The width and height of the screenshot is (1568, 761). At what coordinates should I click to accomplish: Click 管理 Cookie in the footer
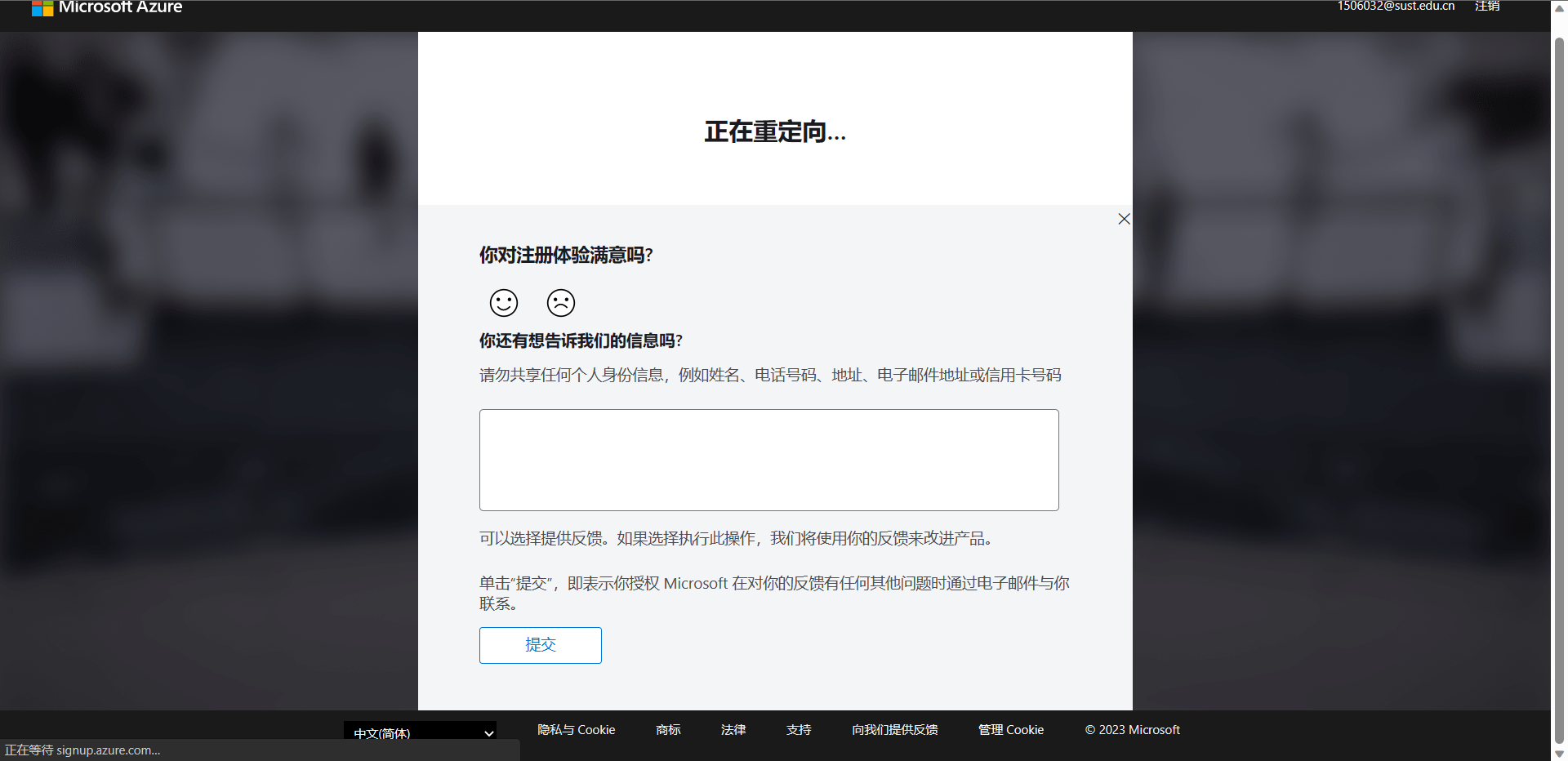[x=1011, y=730]
